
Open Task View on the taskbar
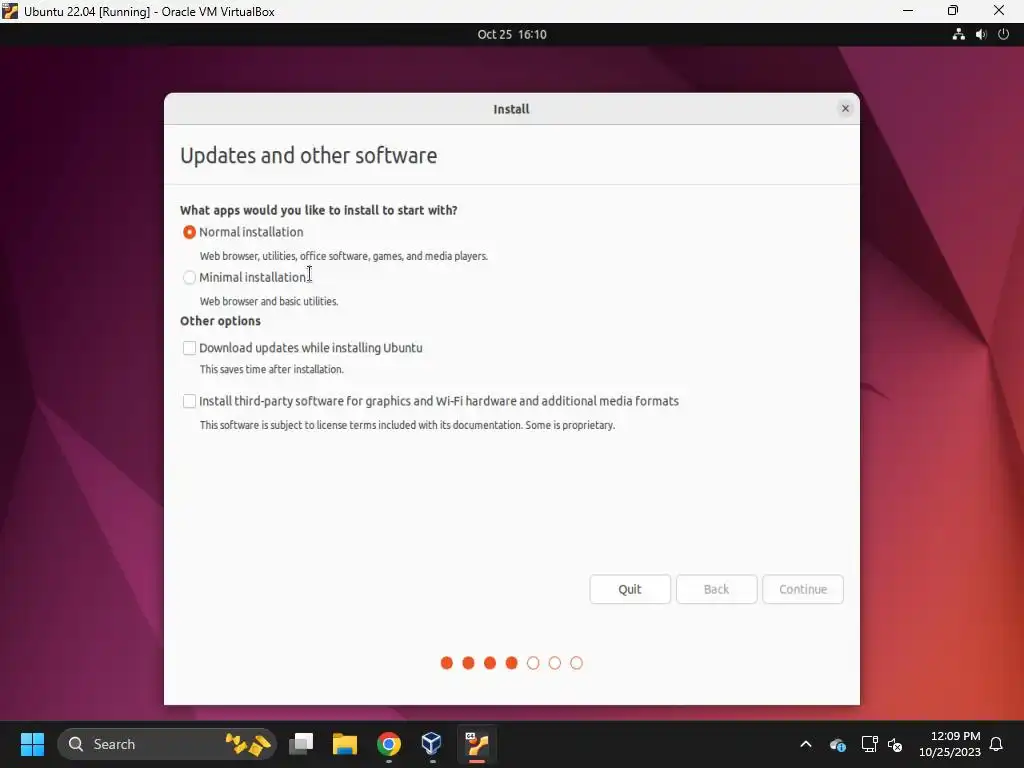(x=301, y=744)
